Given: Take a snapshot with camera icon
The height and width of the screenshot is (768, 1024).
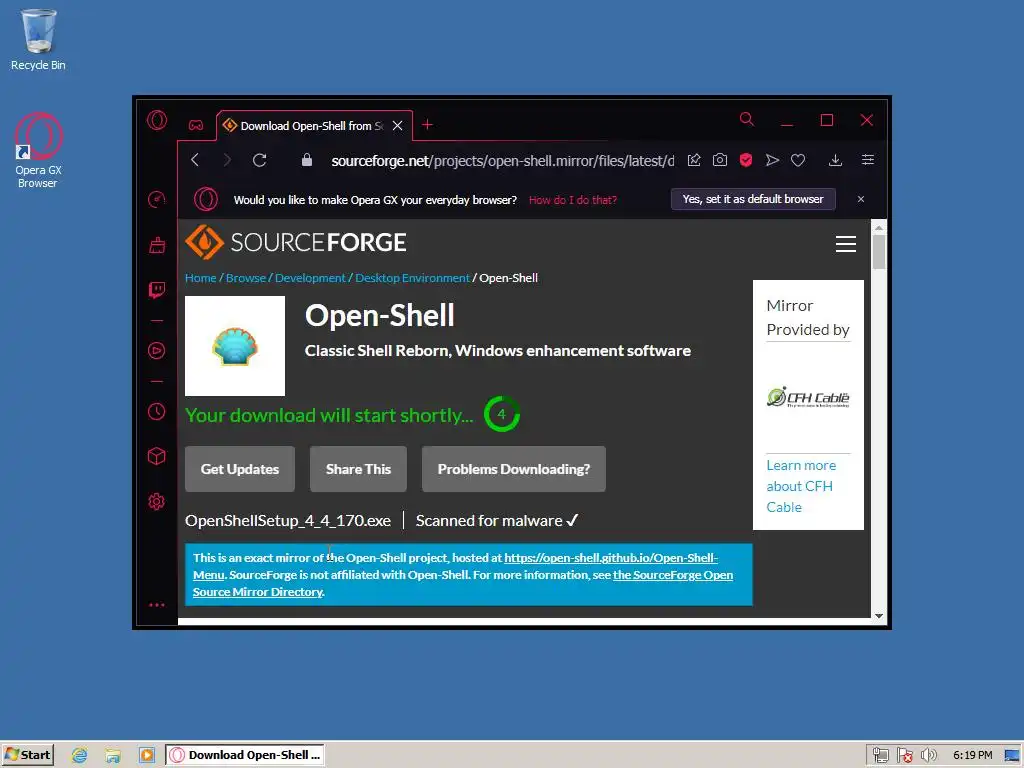Looking at the screenshot, I should click(720, 160).
